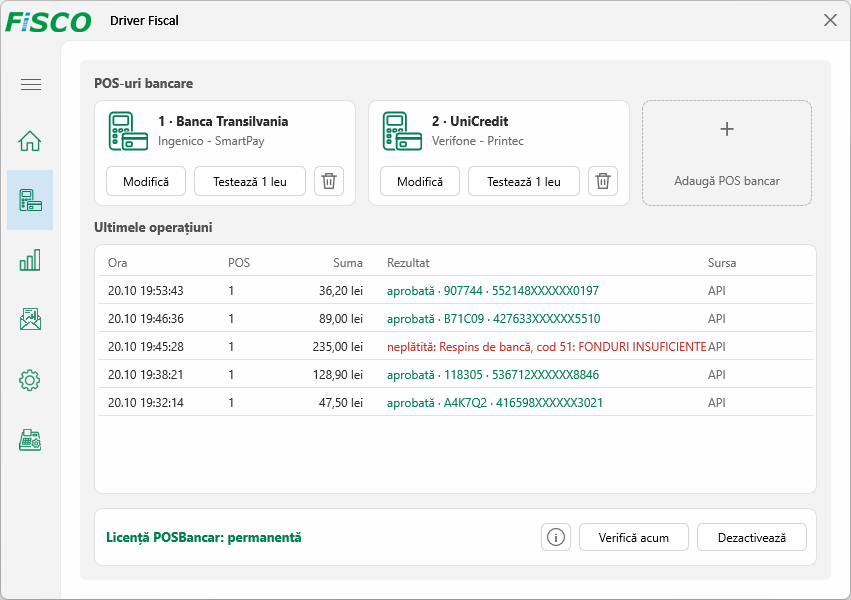Viewport: 851px width, 600px height.
Task: Click the 235,00 lei amount
Action: [338, 347]
